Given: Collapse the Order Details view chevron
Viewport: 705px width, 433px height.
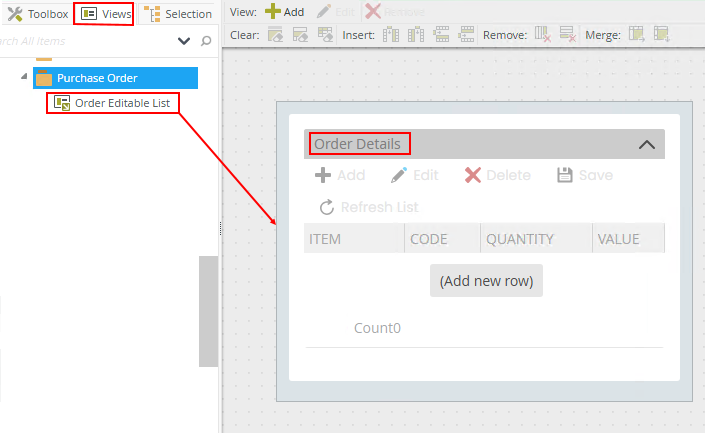Looking at the screenshot, I should 647,145.
